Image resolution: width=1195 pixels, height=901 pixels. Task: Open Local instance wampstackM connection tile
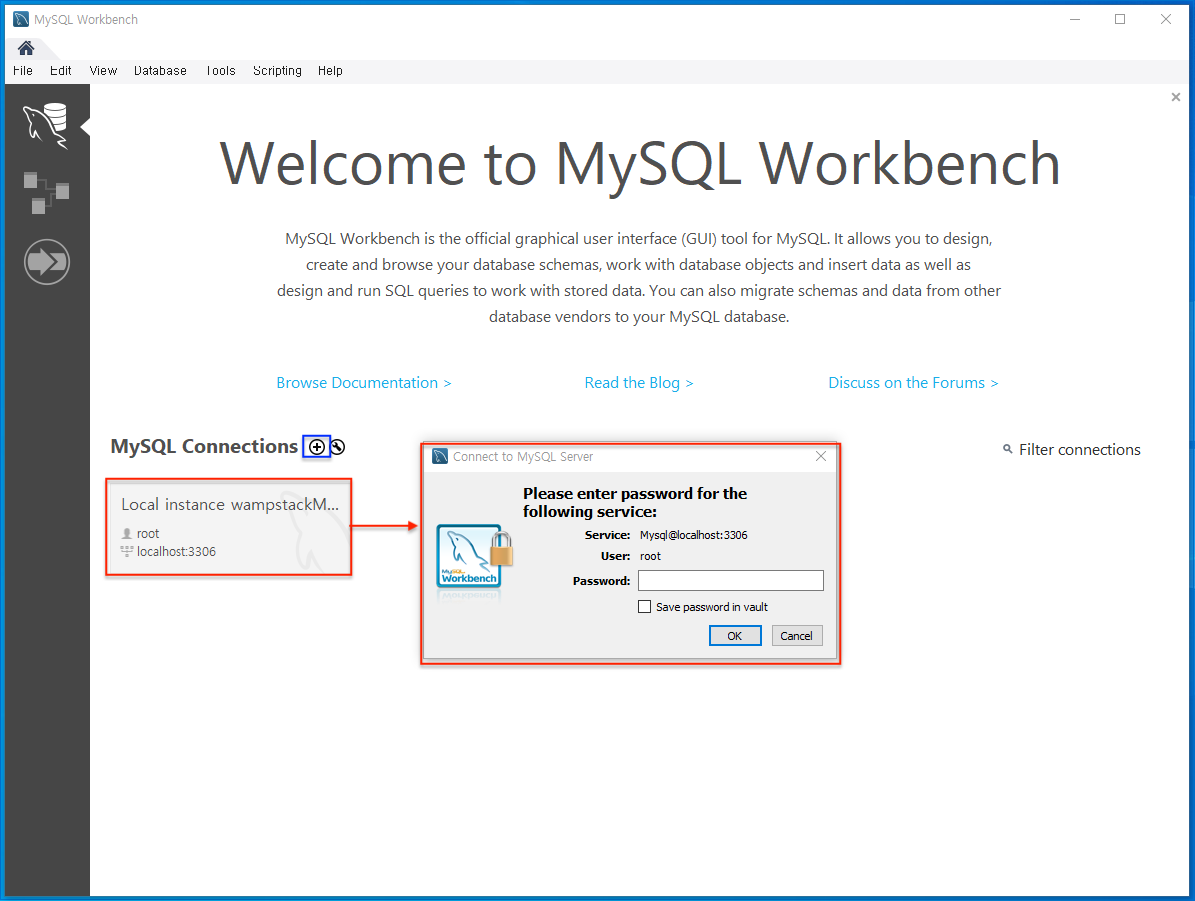point(229,527)
